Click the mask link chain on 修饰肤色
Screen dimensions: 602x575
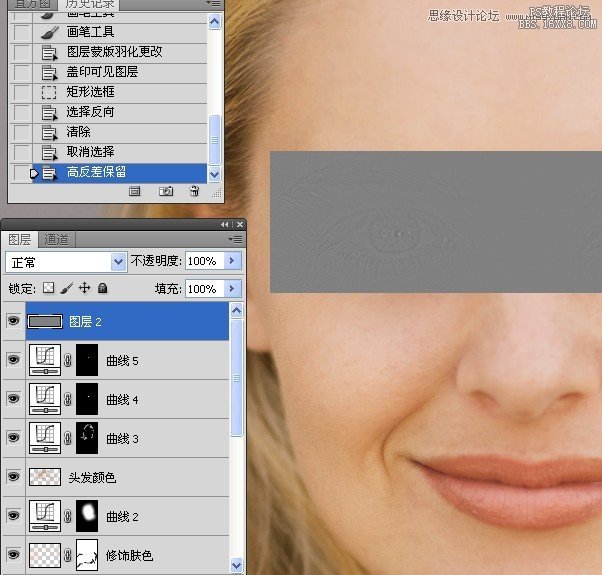[68, 555]
